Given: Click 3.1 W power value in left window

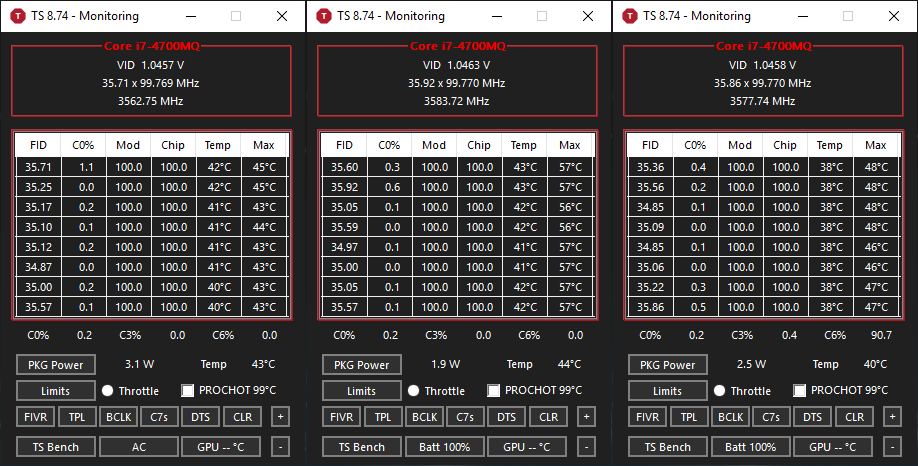Looking at the screenshot, I should coord(139,364).
